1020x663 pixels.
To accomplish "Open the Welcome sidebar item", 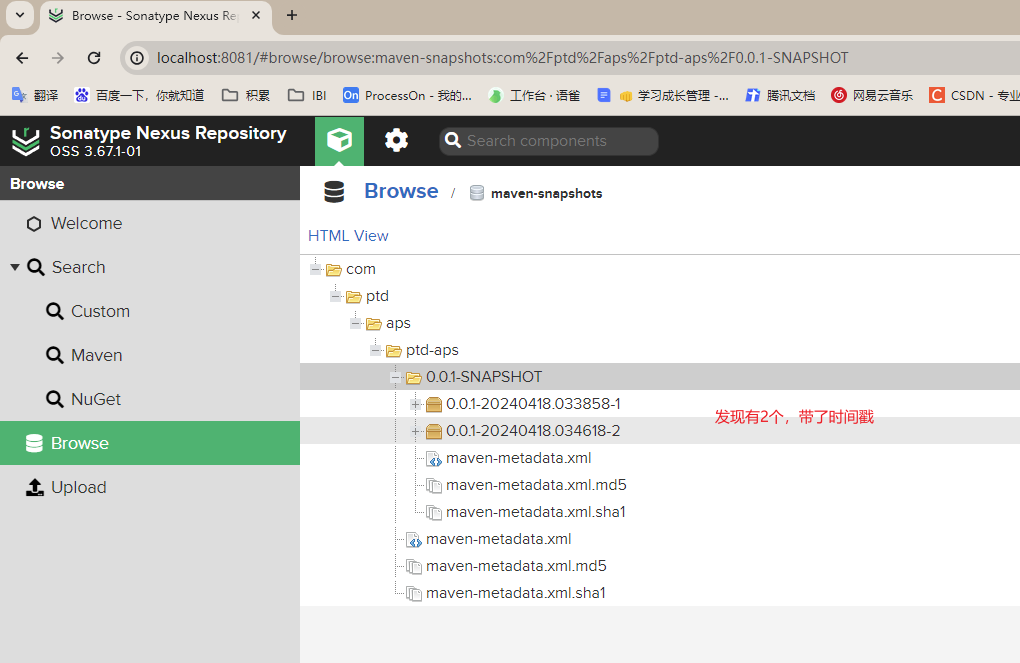I will point(150,223).
